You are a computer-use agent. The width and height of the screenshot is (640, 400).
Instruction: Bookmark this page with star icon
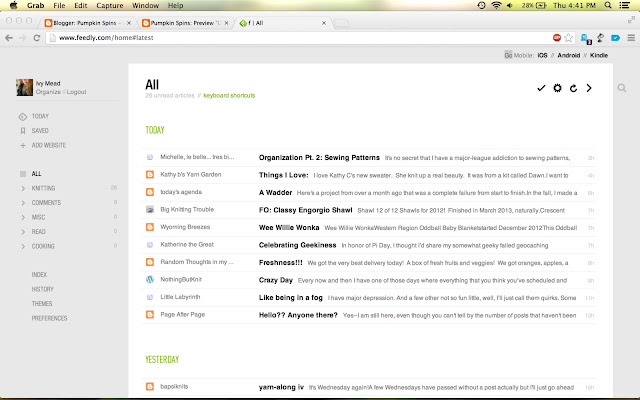(568, 38)
